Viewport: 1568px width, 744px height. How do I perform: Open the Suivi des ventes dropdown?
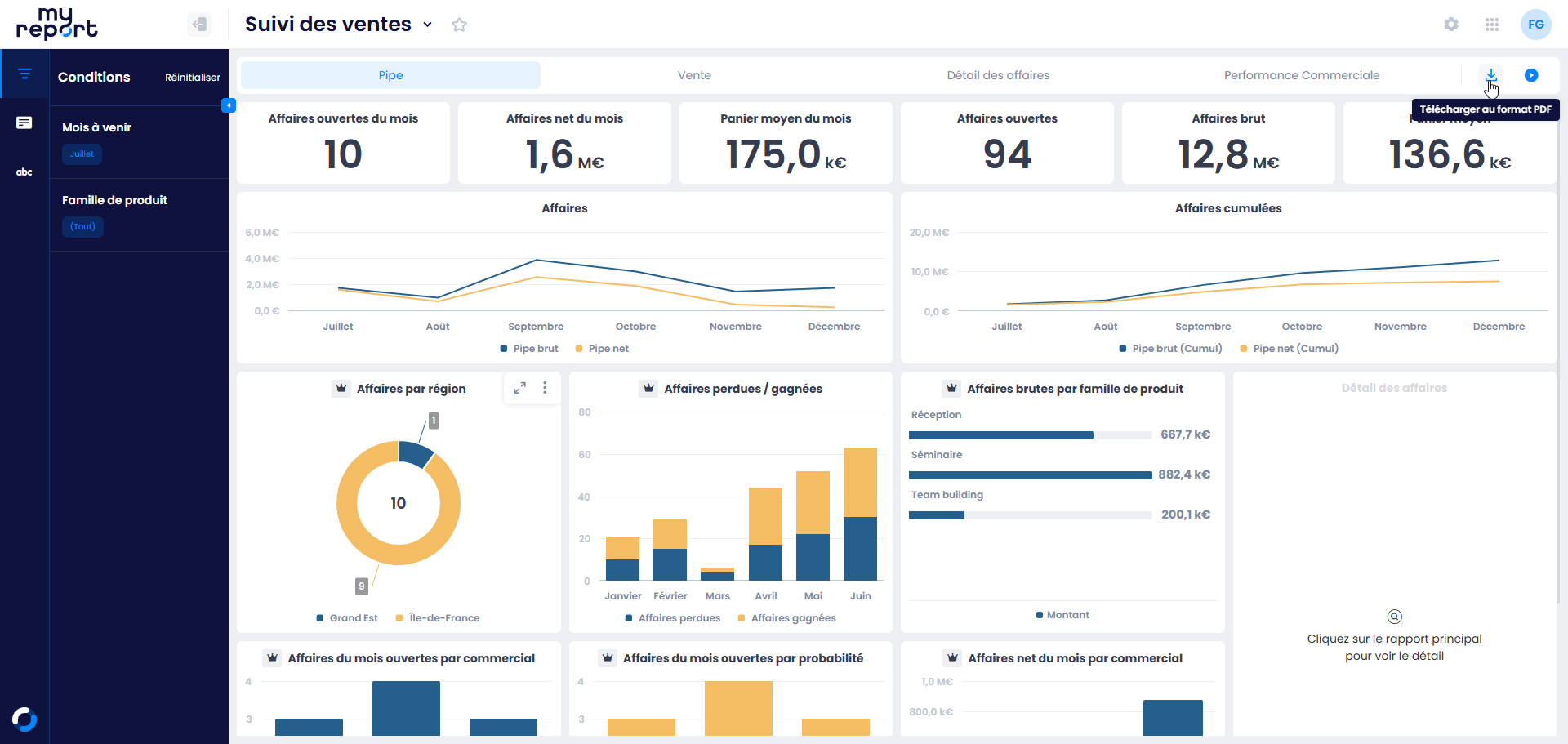427,25
